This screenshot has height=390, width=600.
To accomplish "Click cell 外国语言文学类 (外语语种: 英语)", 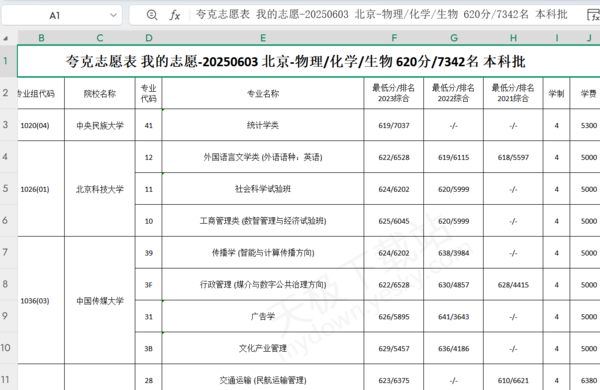I will tap(263, 157).
